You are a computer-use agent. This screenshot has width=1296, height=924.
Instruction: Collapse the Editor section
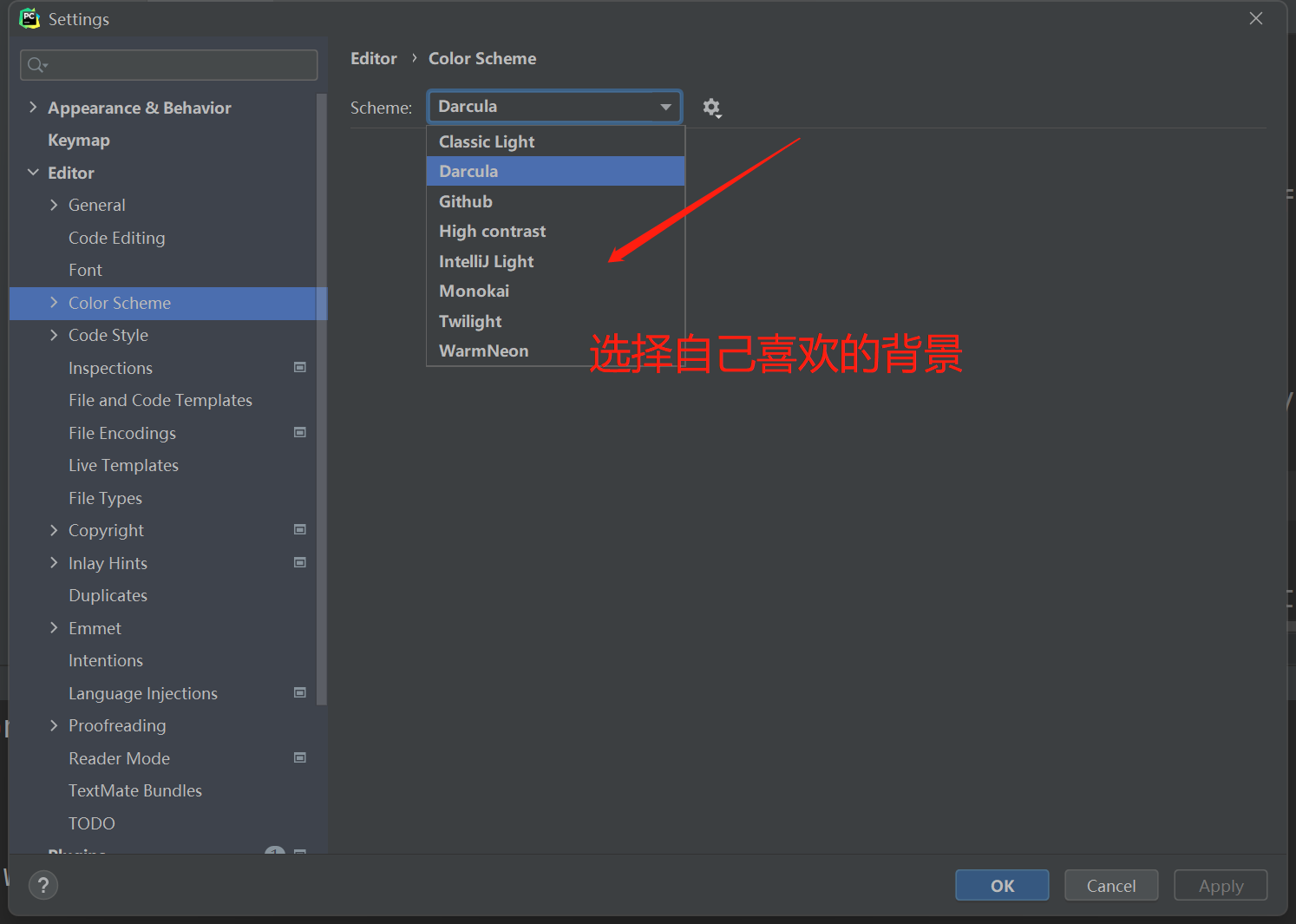click(33, 173)
